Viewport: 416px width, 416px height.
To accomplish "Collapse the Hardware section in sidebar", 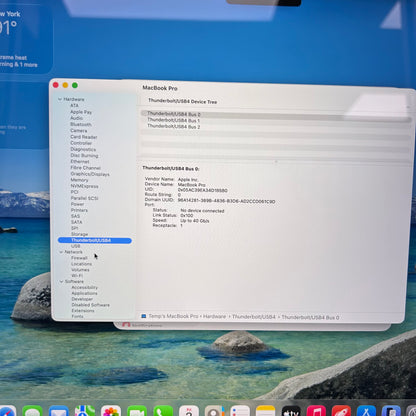I will (60, 99).
